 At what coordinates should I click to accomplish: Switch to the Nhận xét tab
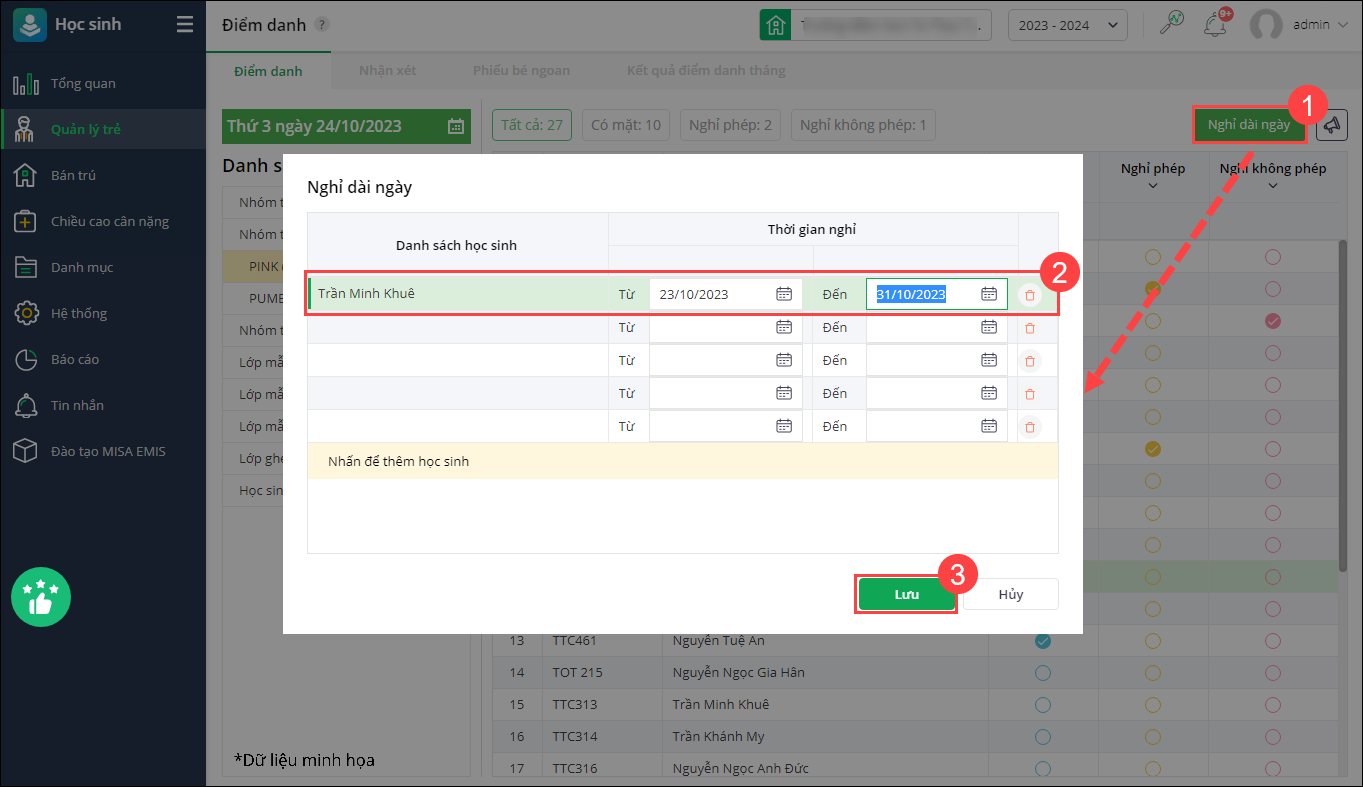click(x=387, y=71)
